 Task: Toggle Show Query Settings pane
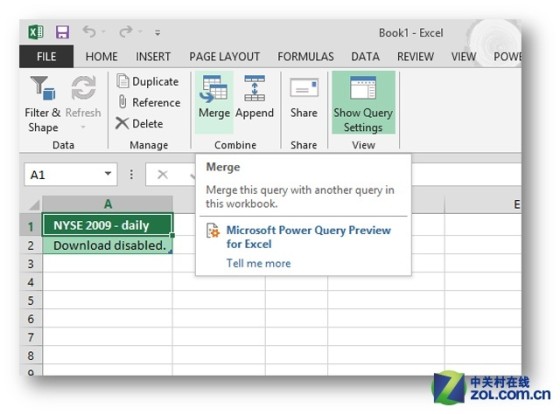point(363,103)
